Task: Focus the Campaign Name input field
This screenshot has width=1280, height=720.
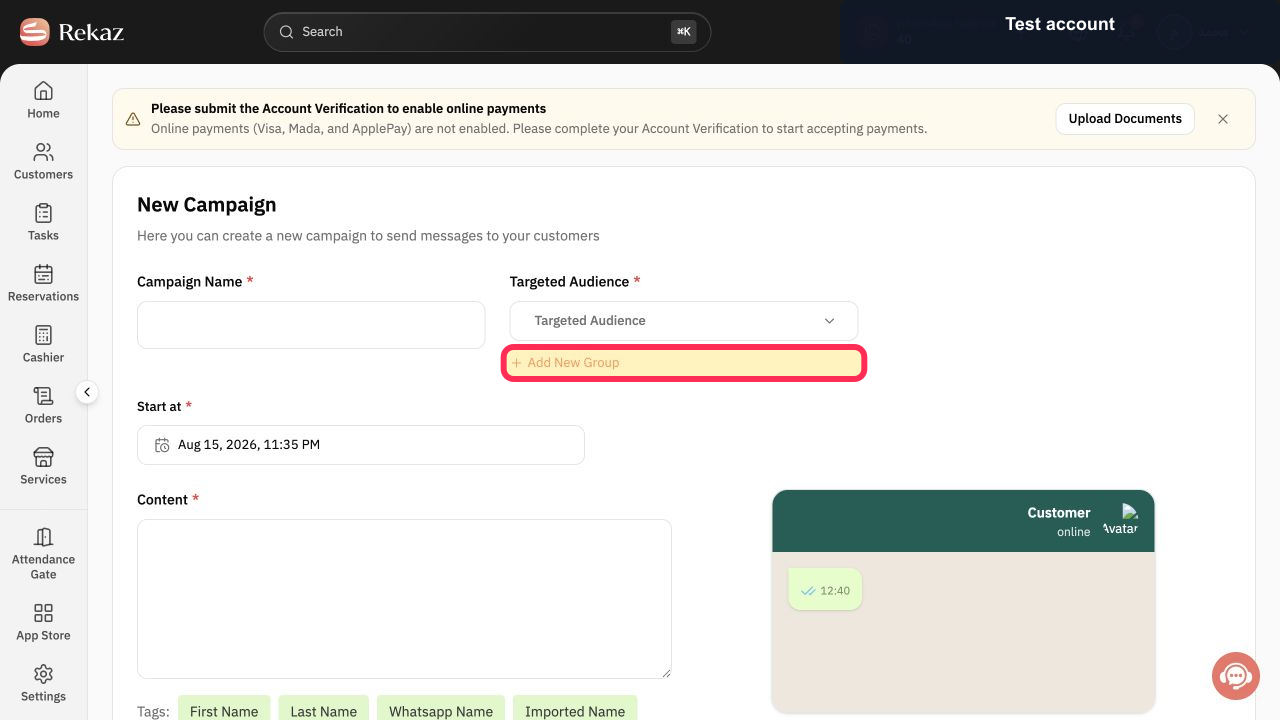Action: (x=311, y=325)
